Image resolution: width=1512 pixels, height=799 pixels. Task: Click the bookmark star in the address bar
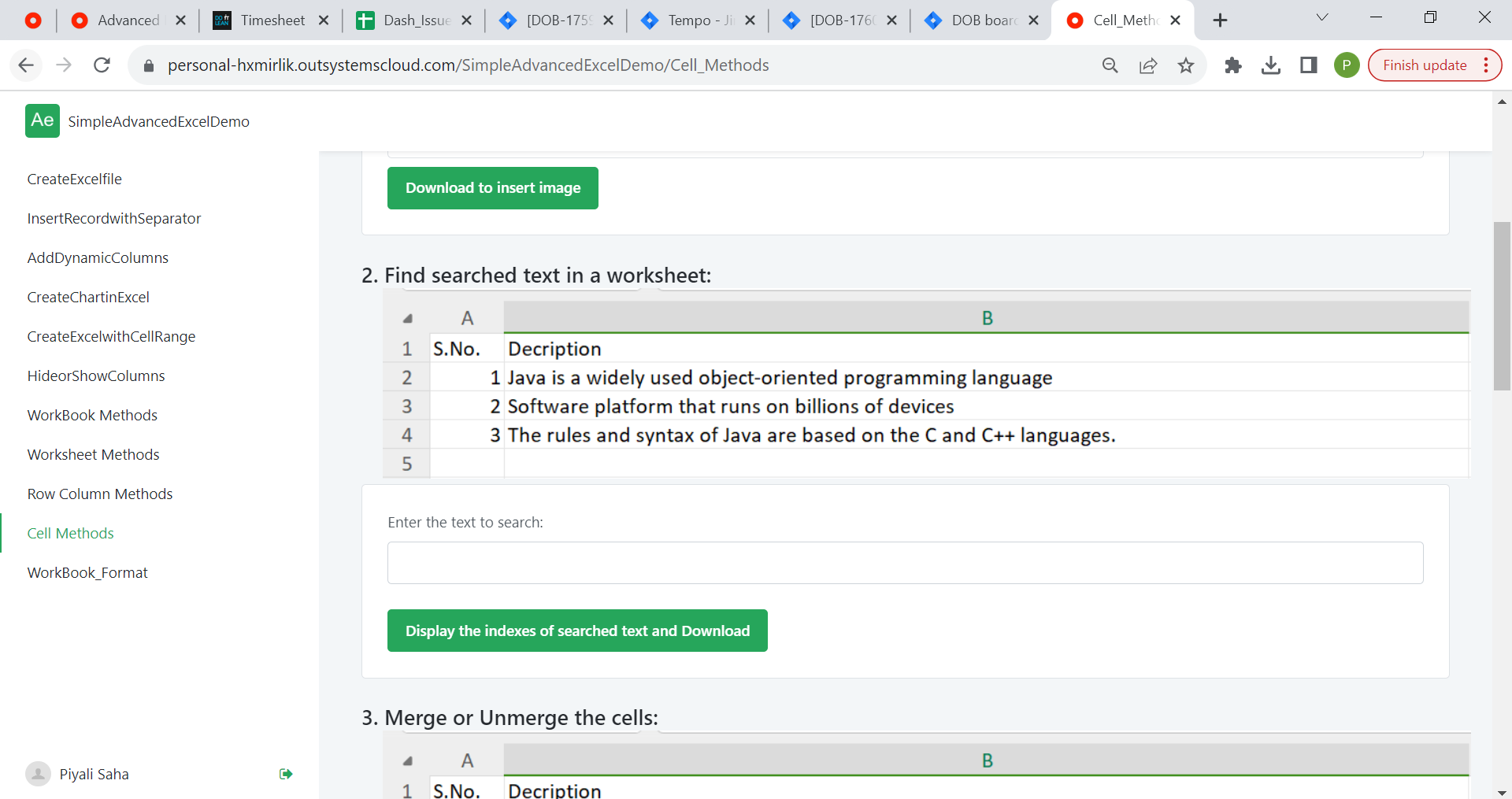click(x=1186, y=65)
